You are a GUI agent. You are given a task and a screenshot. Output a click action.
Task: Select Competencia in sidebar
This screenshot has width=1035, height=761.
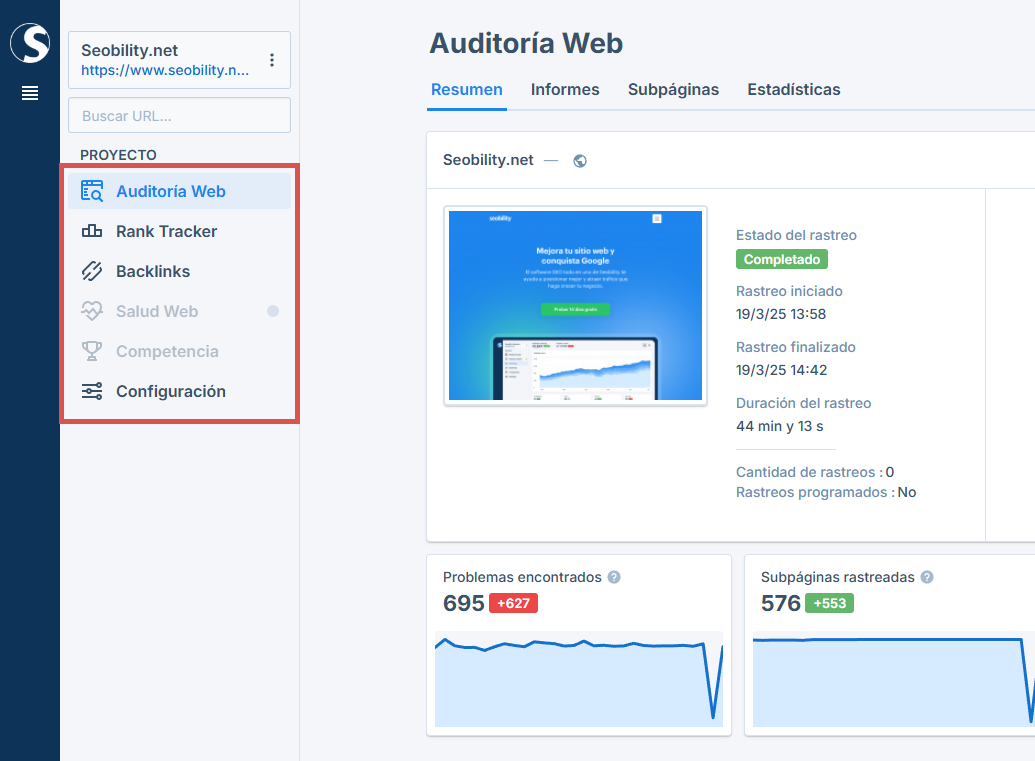[180, 351]
